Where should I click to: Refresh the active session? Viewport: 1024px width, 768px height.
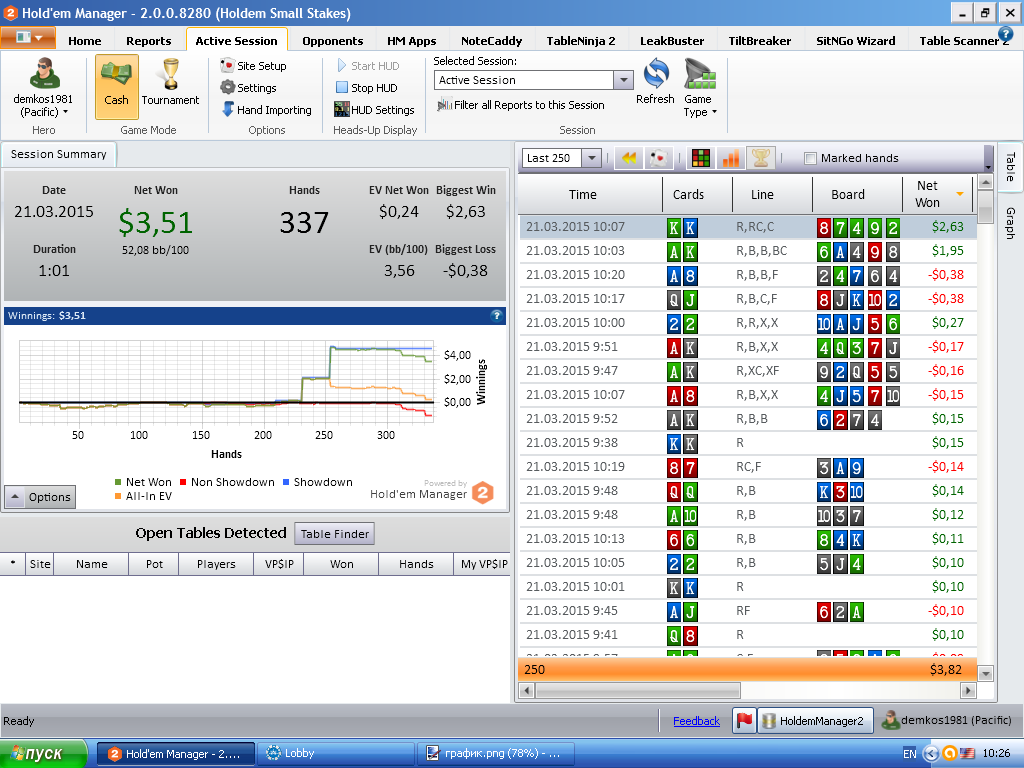(x=655, y=82)
